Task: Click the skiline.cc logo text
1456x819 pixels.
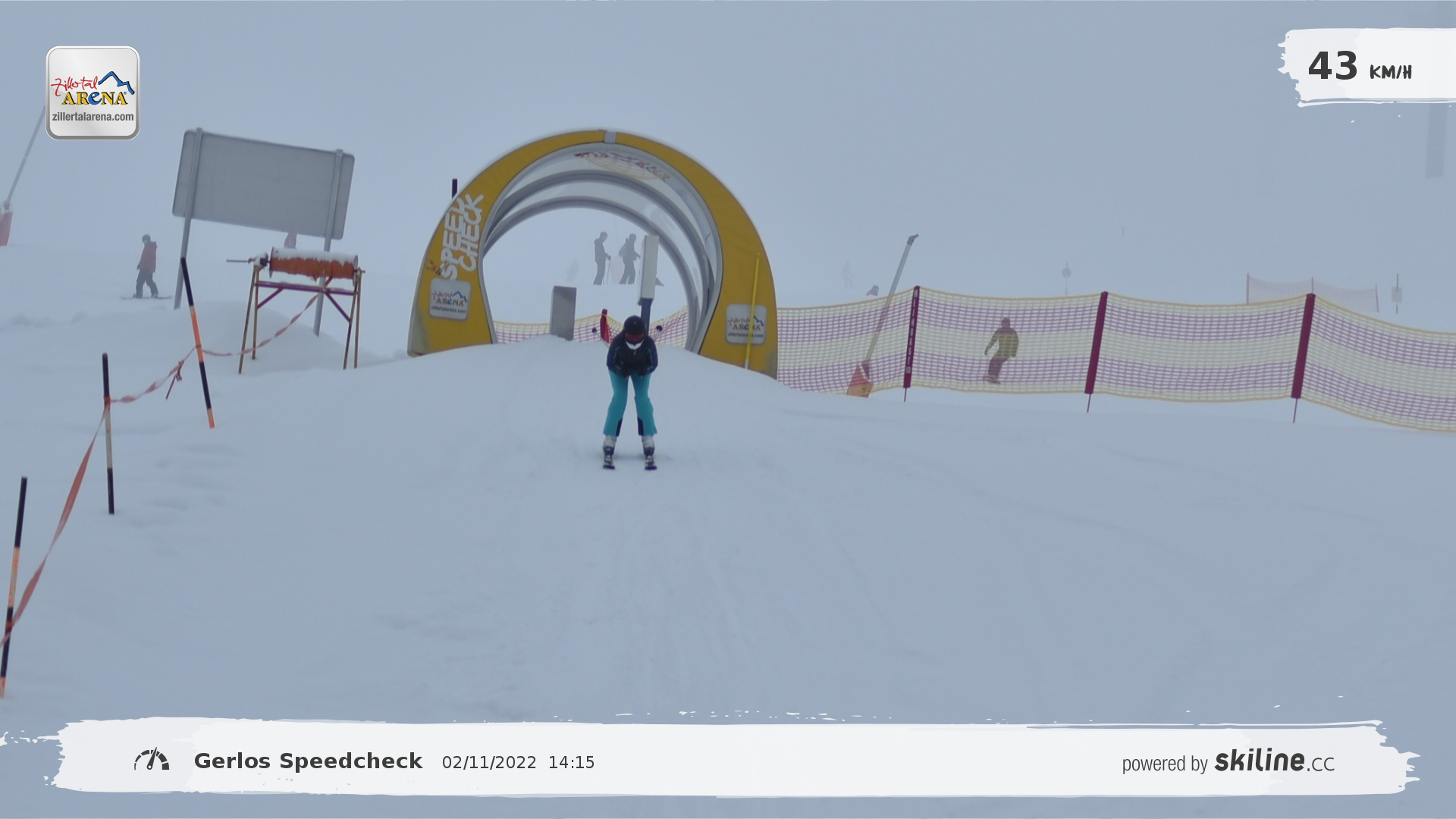Action: click(1274, 761)
